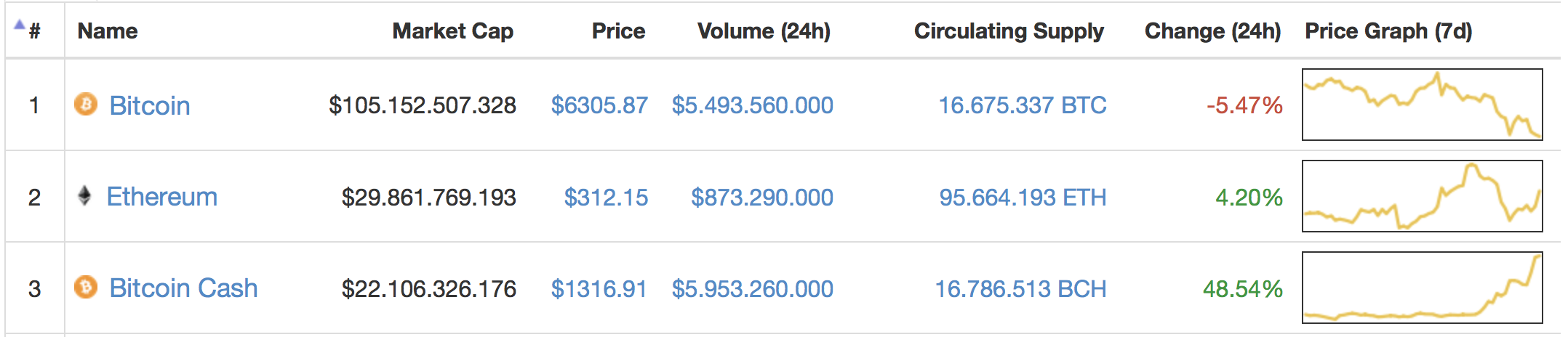Viewport: 1568px width, 337px height.
Task: Click the Ethereum diamond logo icon
Action: (x=84, y=196)
